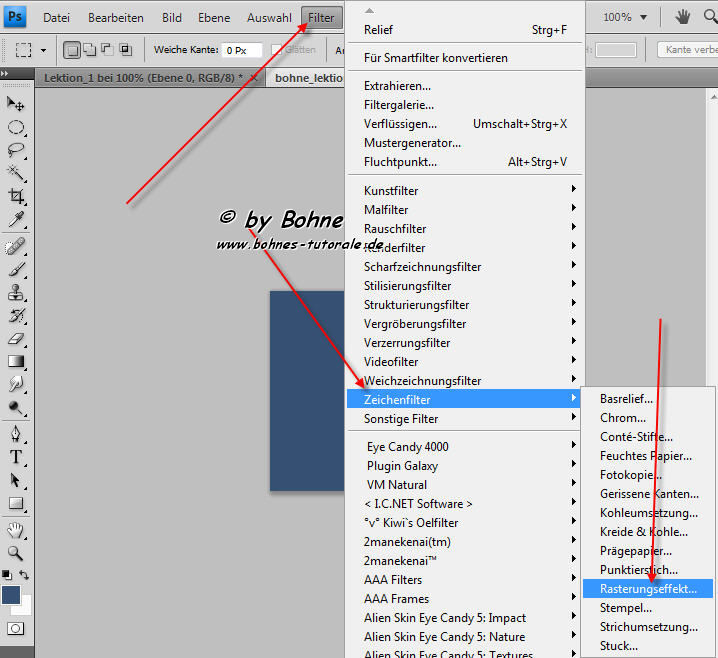Screen dimensions: 718x658
Task: Click Für Smartfilter konvertieren menu entry
Action: tap(435, 58)
